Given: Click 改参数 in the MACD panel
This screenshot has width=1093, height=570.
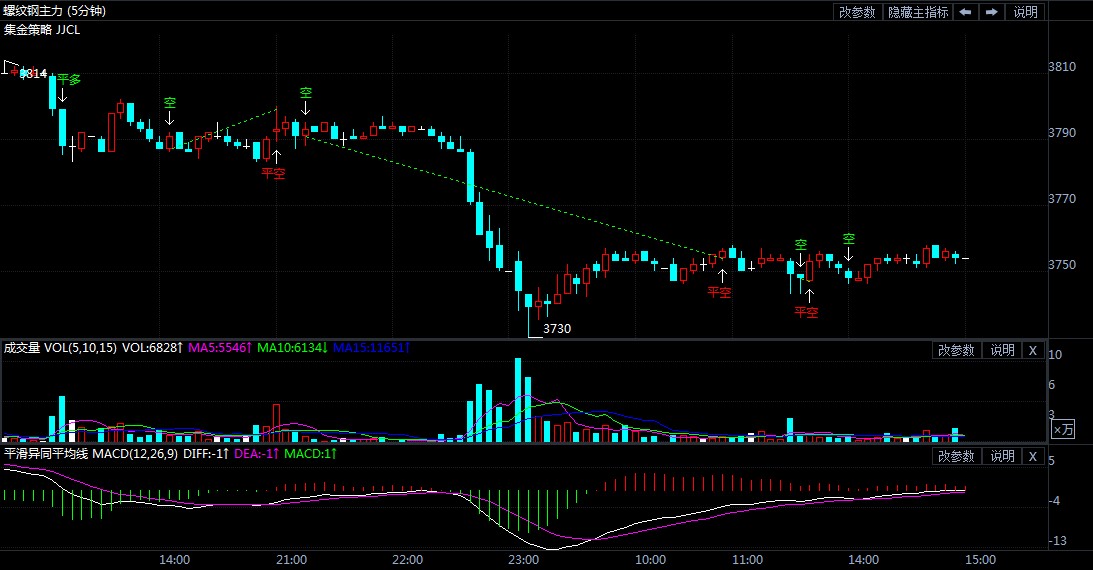Looking at the screenshot, I should (956, 456).
